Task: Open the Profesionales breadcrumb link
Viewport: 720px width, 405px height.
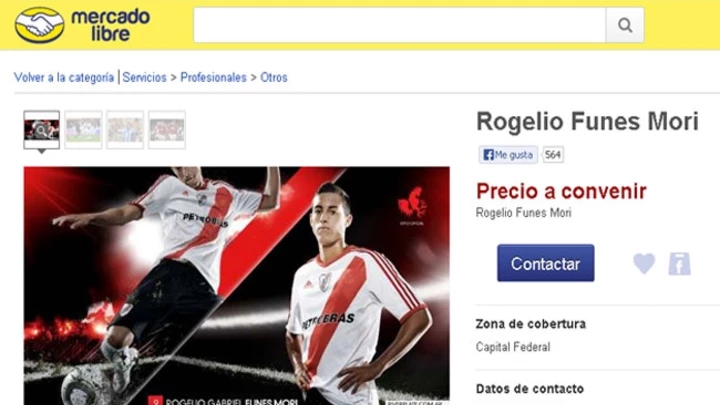Action: pyautogui.click(x=214, y=78)
